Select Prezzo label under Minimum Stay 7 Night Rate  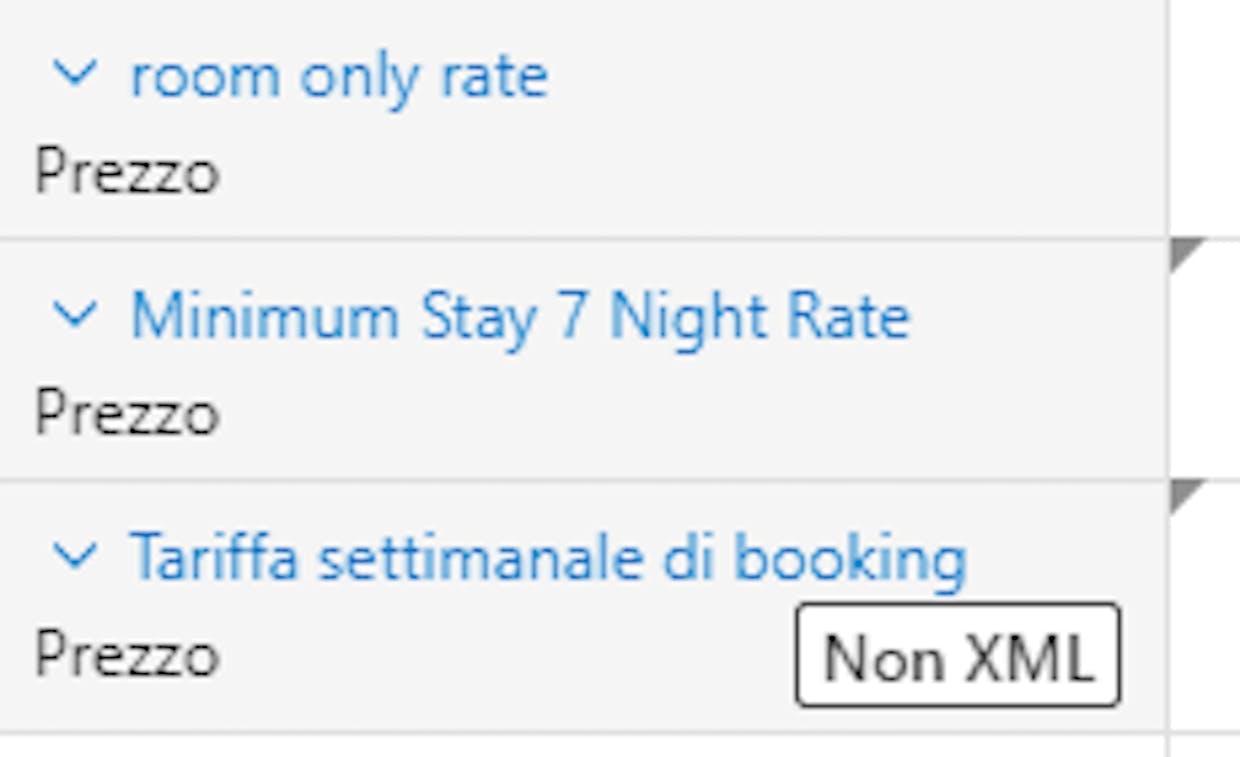tap(127, 413)
